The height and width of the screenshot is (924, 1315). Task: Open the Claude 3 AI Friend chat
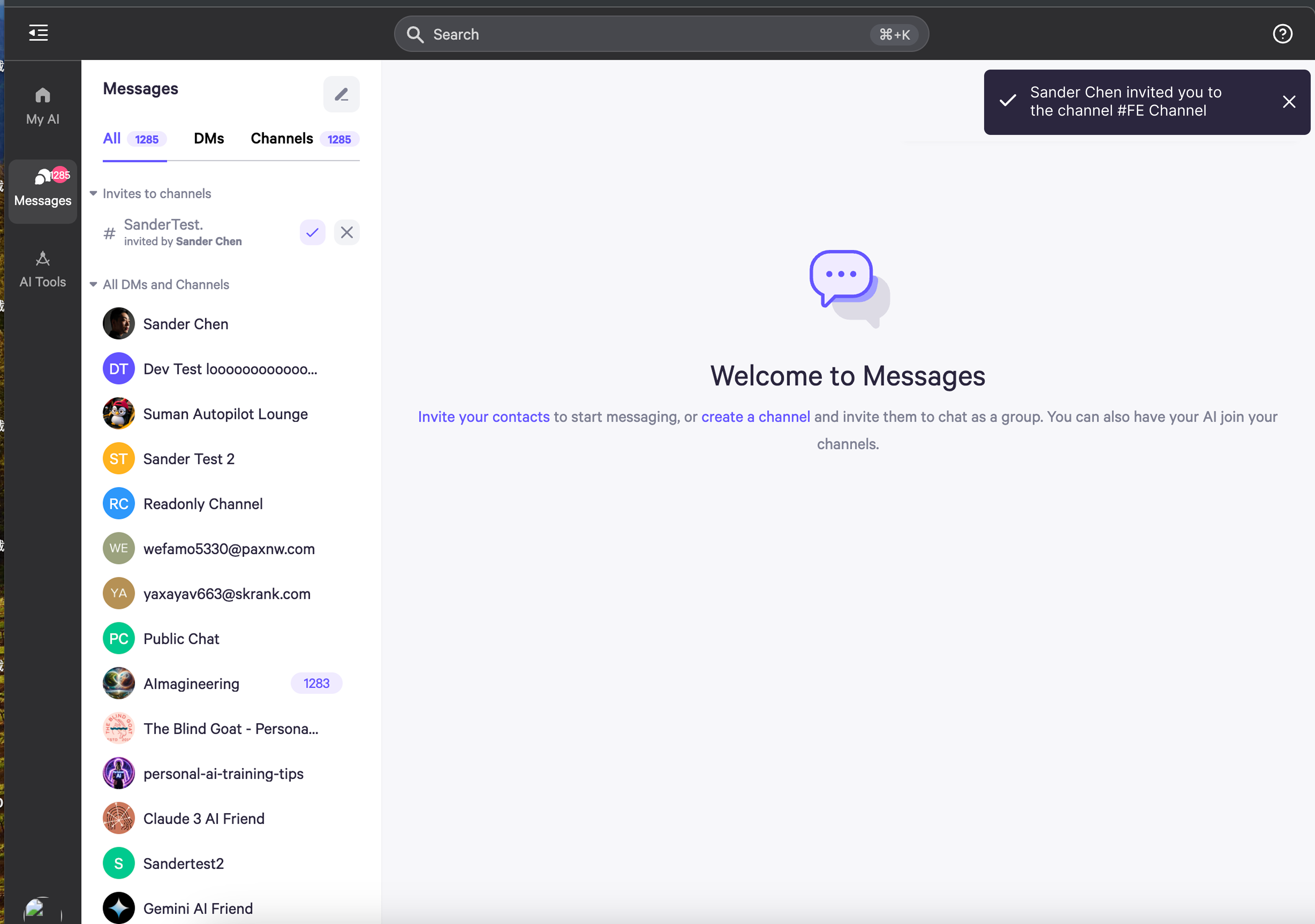click(x=203, y=819)
